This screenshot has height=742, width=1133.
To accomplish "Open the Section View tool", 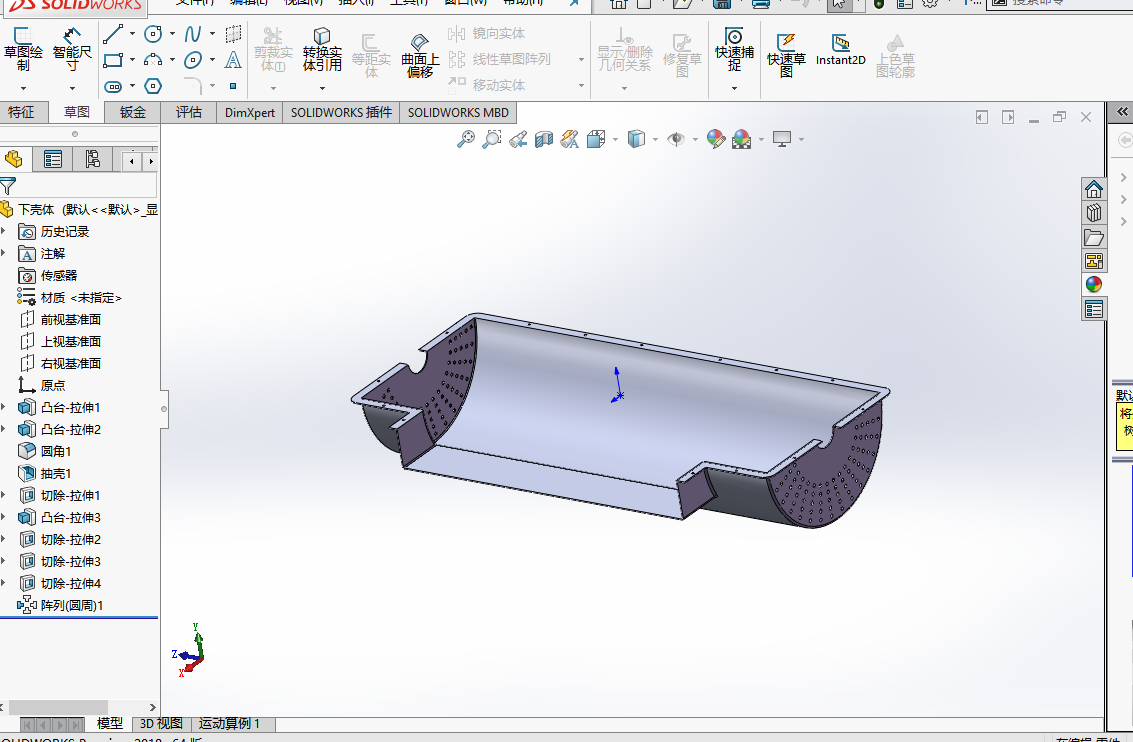I will [543, 139].
